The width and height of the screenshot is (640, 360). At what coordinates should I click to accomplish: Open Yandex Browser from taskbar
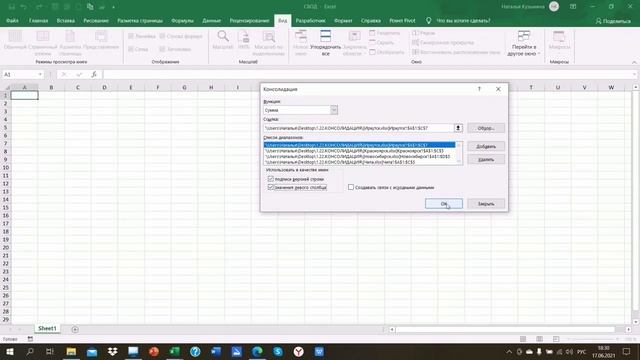click(x=299, y=351)
